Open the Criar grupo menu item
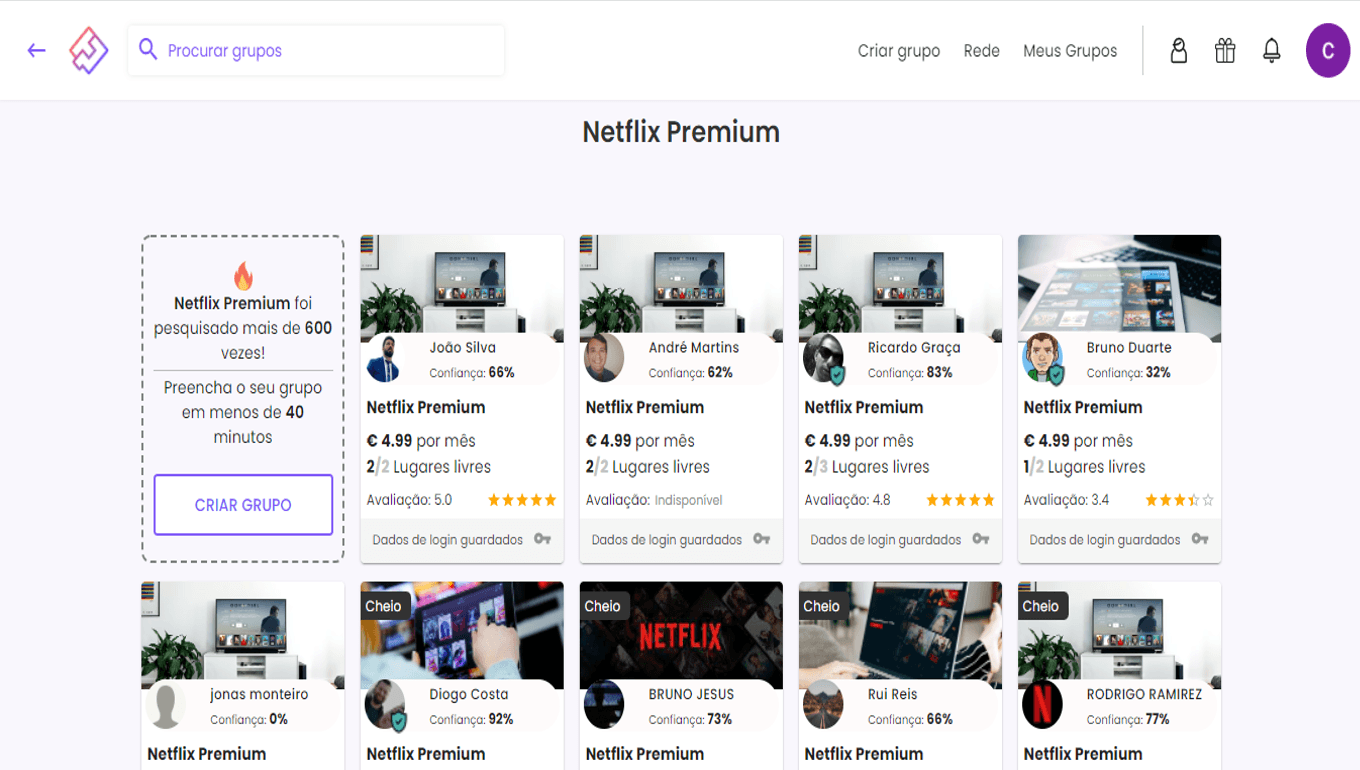1360x770 pixels. coord(899,51)
